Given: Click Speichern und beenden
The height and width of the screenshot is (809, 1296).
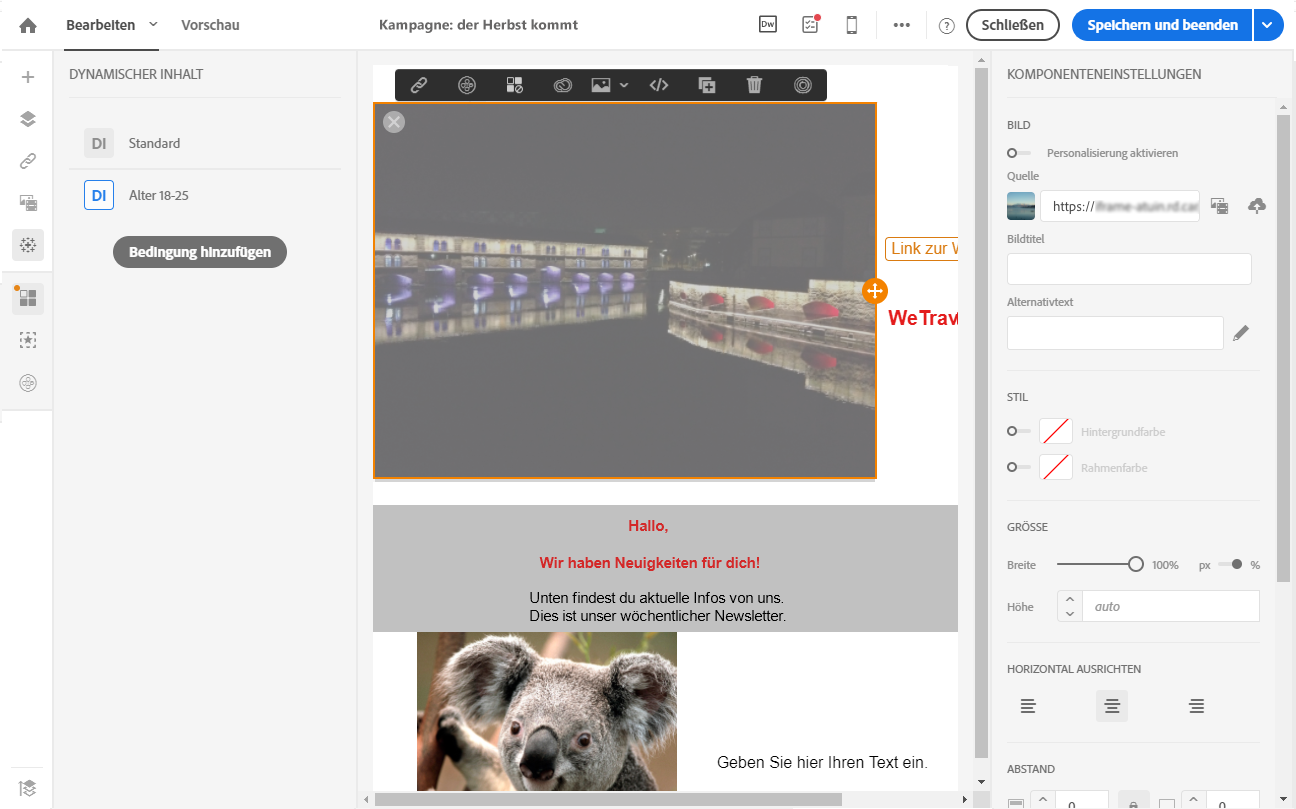Looking at the screenshot, I should tap(1162, 25).
